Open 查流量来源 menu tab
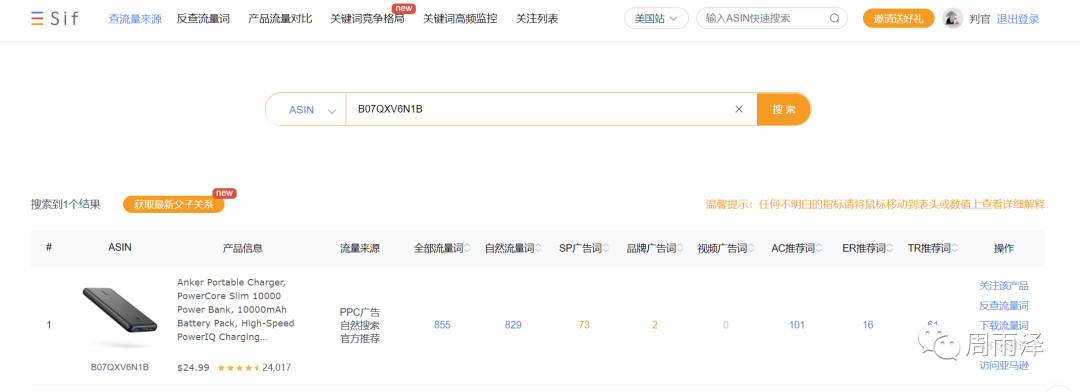 coord(135,19)
